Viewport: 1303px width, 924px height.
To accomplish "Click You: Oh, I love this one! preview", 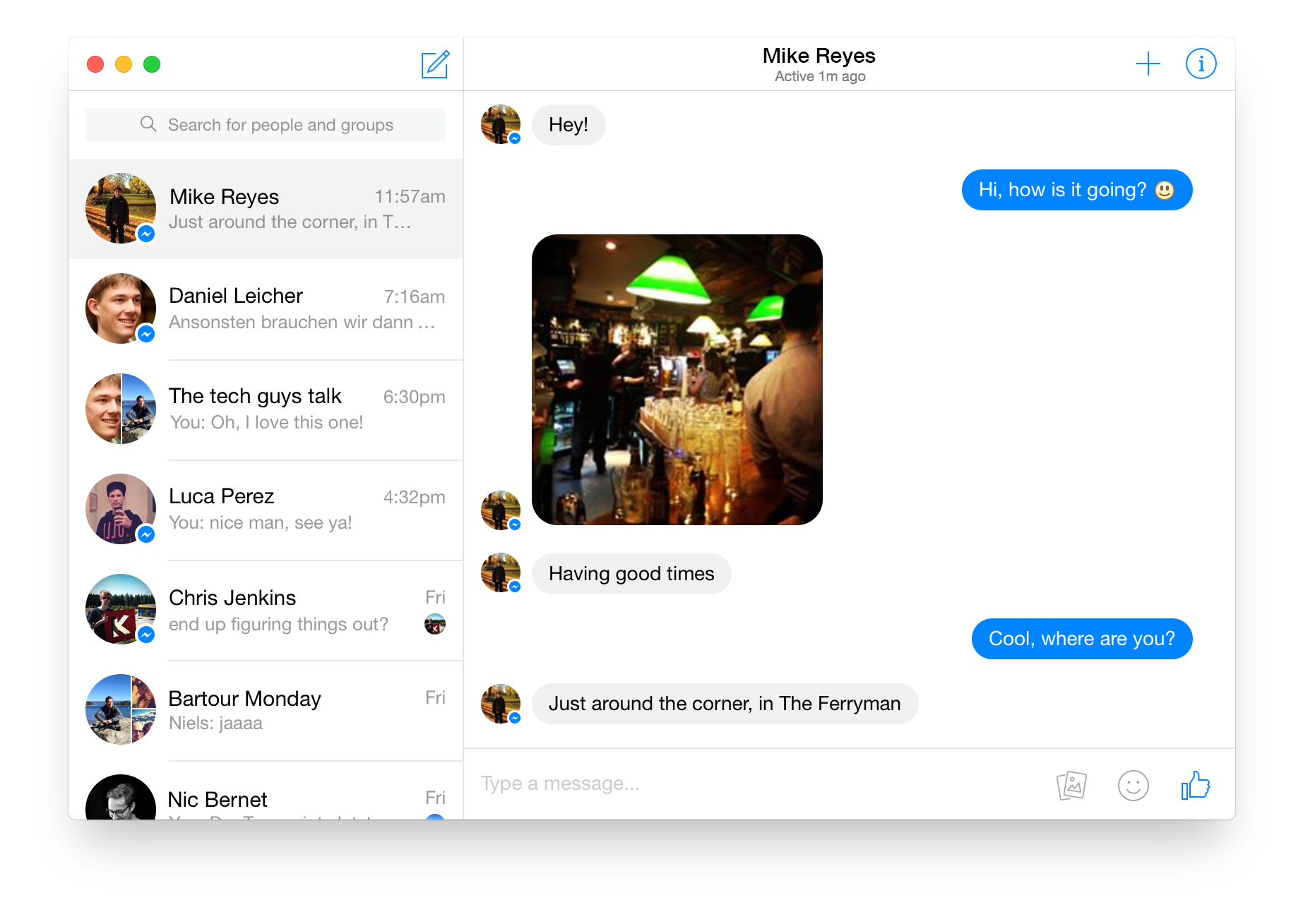I will pos(266,422).
